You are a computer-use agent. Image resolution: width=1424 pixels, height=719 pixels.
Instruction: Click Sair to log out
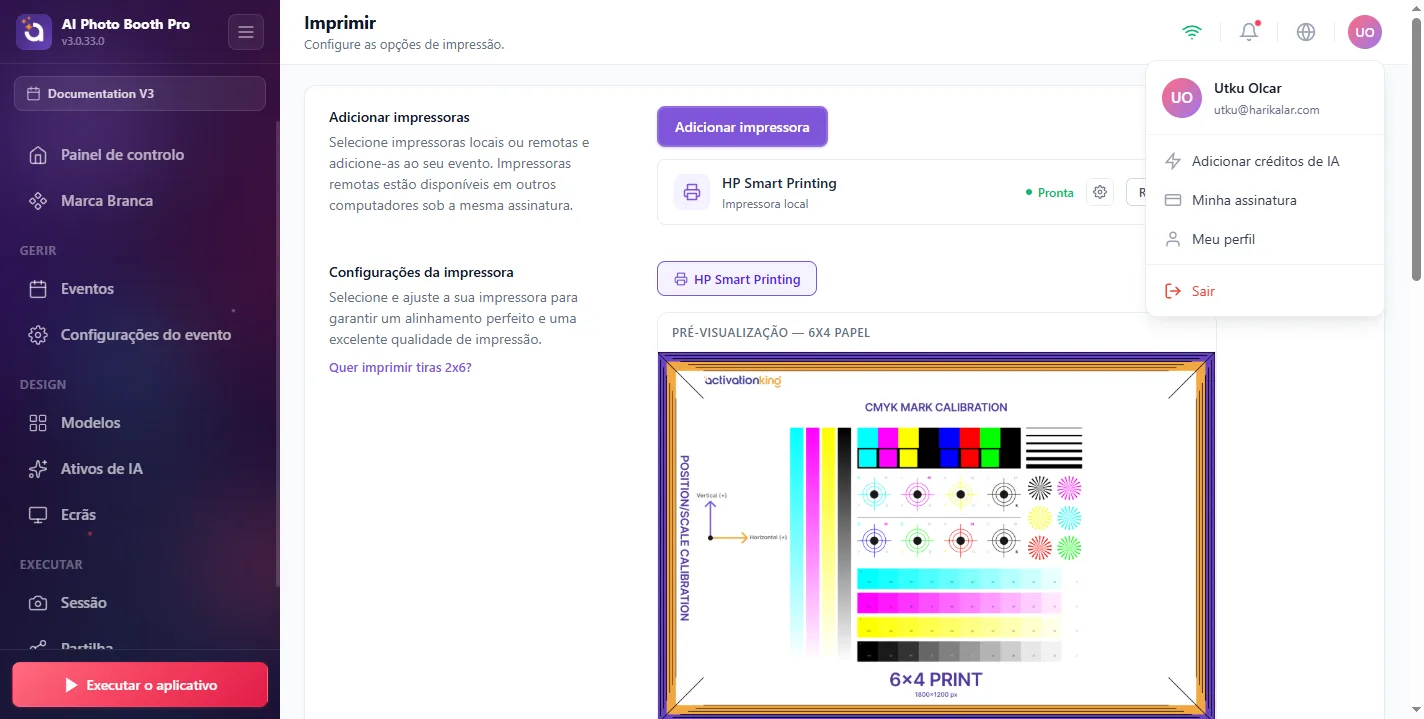coord(1265,291)
